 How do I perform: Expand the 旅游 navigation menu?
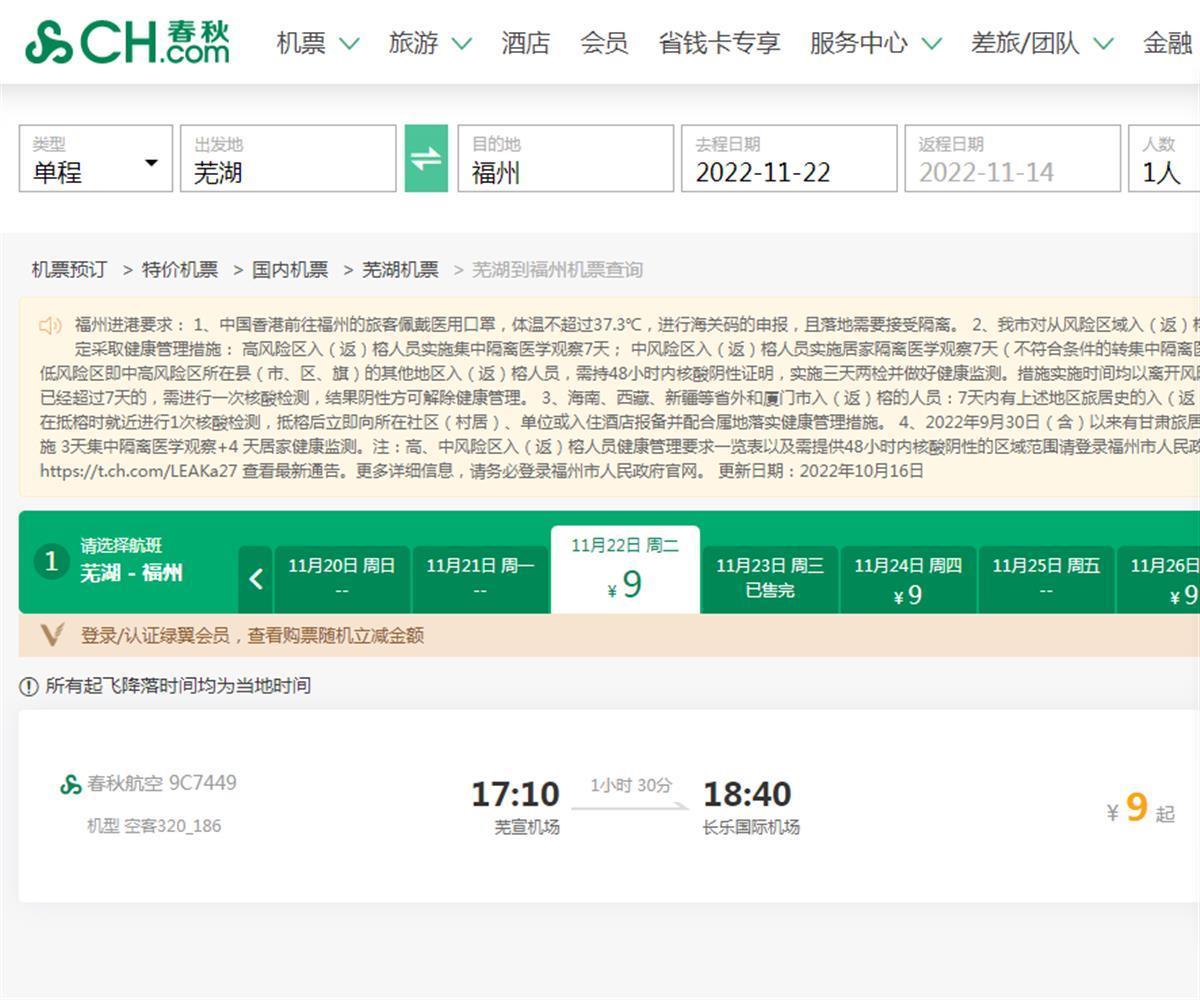(429, 43)
